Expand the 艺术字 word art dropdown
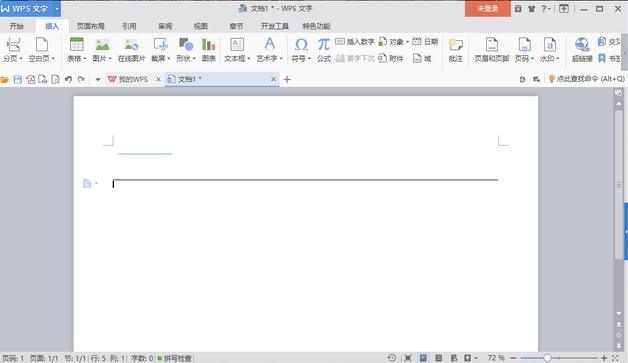 tap(281, 58)
